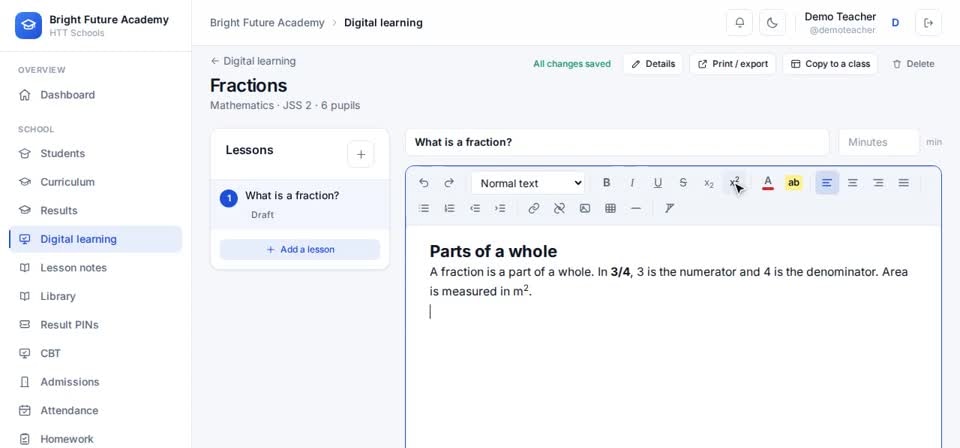Insert a numbered list
The image size is (960, 448).
(449, 209)
